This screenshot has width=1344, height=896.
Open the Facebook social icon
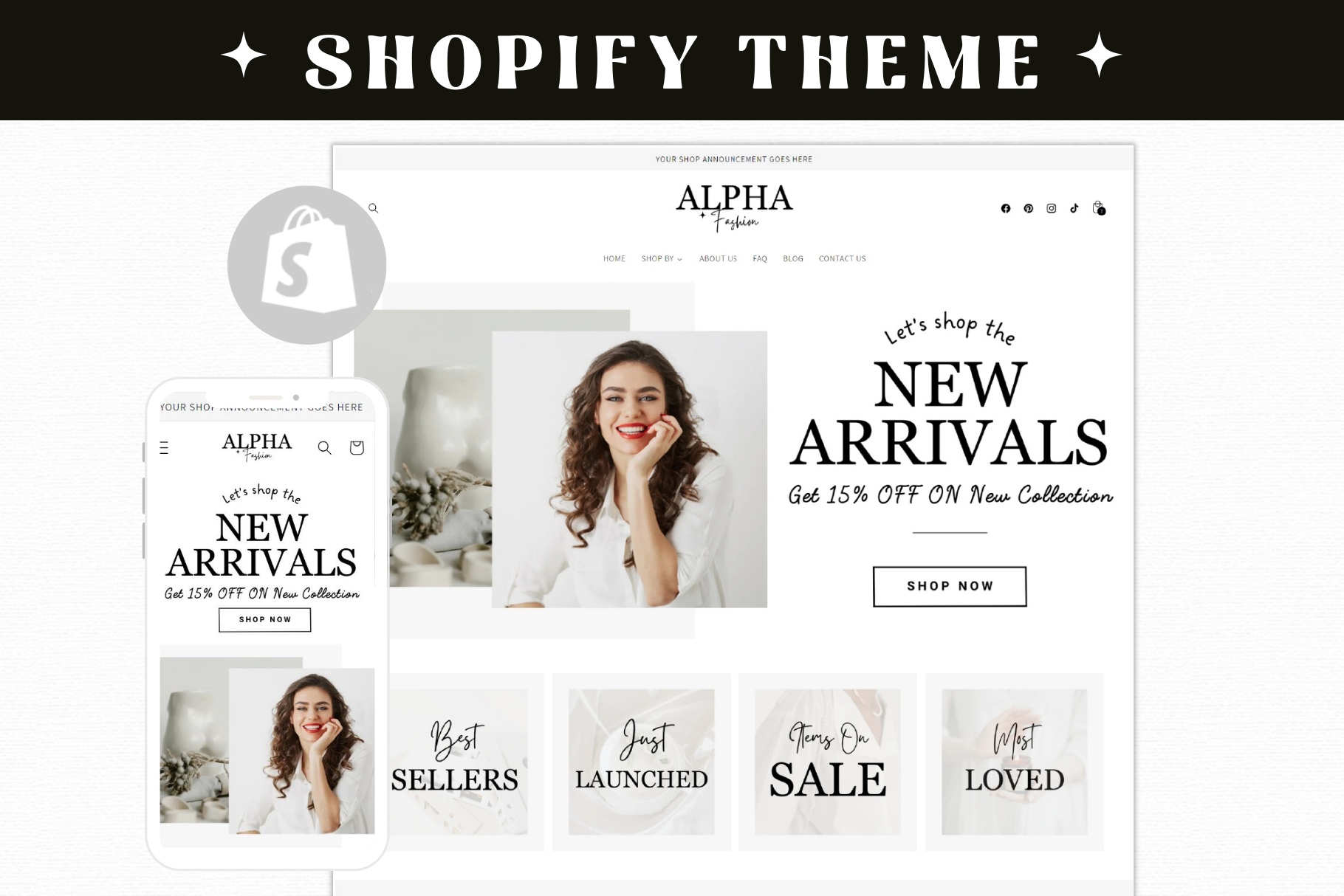[x=1006, y=209]
